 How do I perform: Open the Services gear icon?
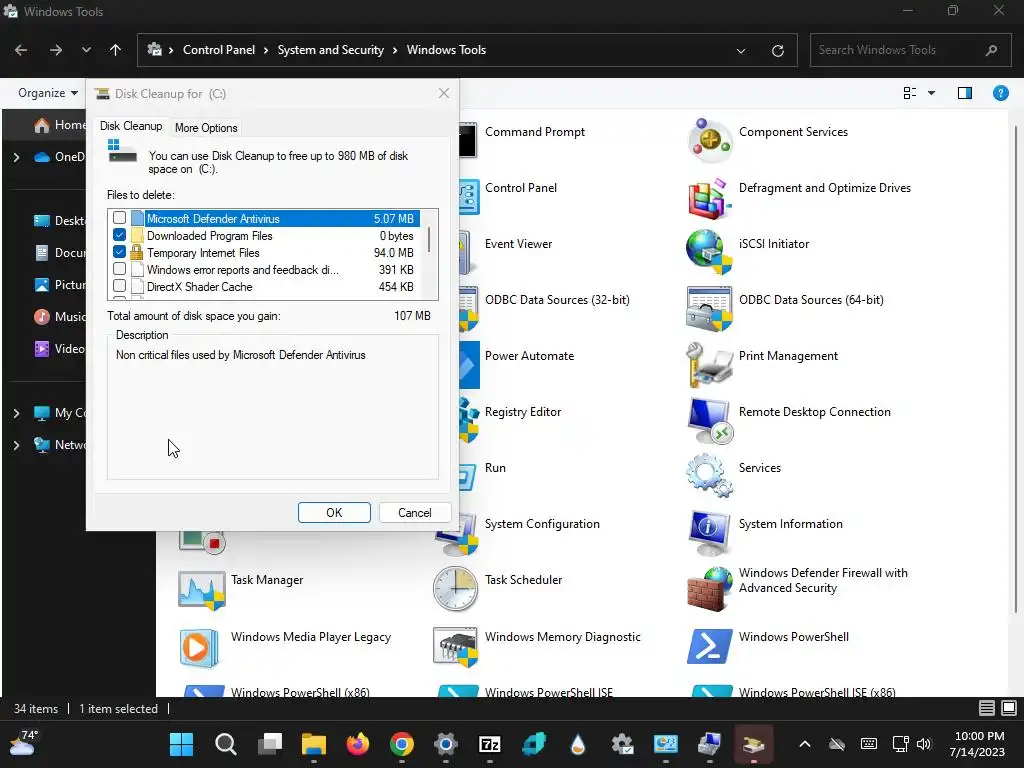coord(709,477)
